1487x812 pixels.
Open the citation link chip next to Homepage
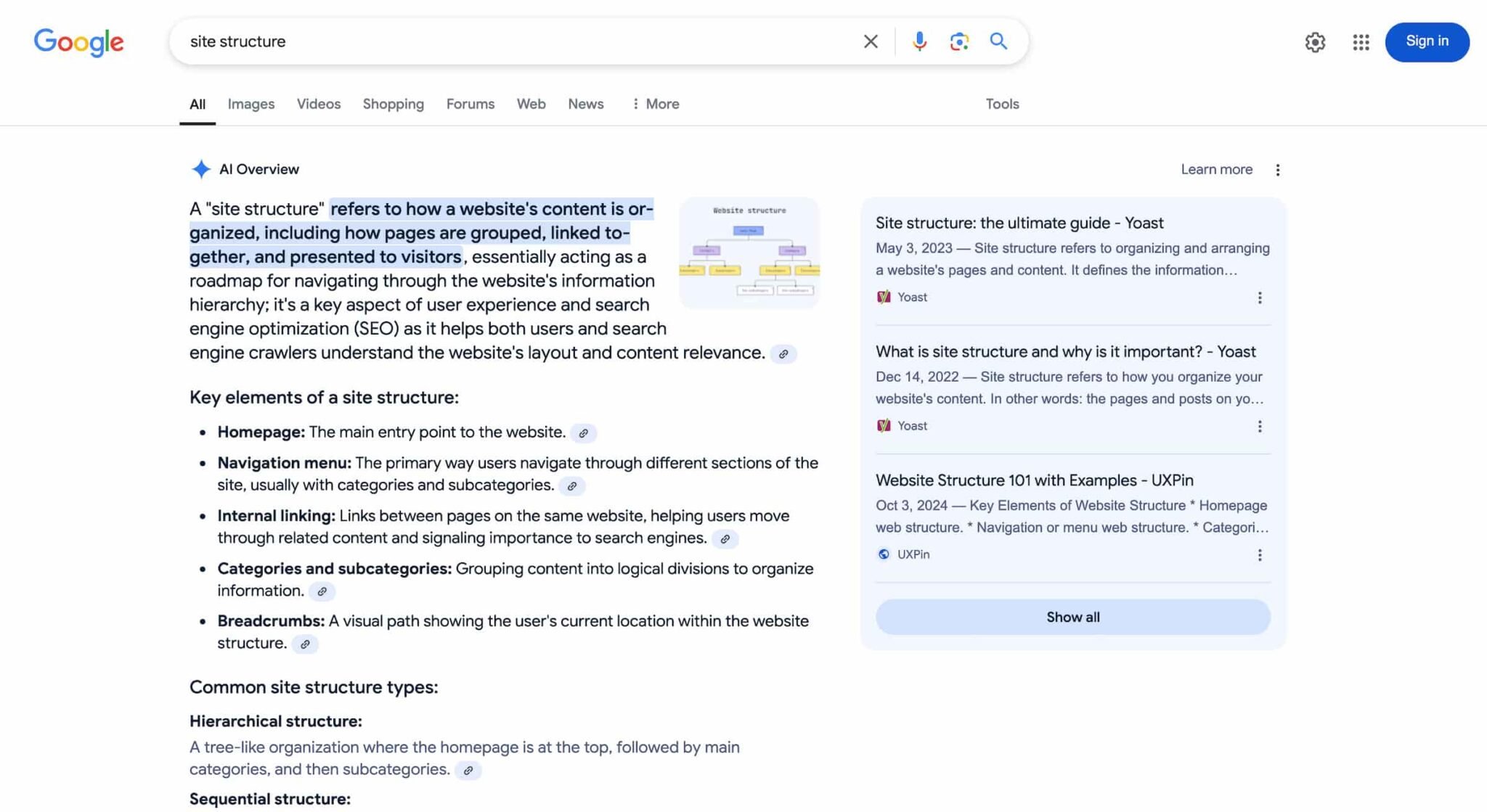click(x=584, y=432)
